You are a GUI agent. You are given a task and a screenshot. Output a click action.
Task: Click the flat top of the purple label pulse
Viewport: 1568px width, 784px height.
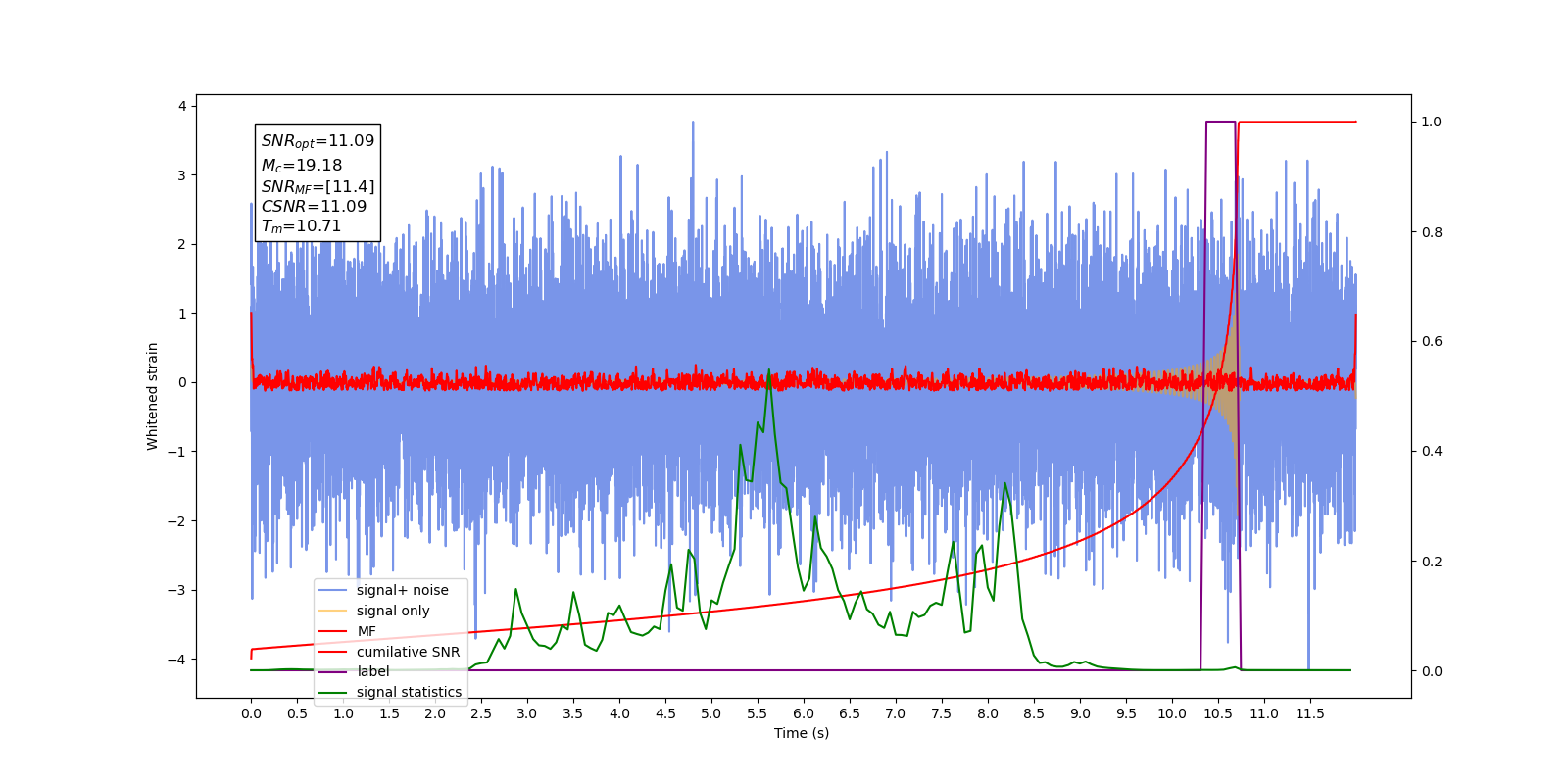[1220, 122]
